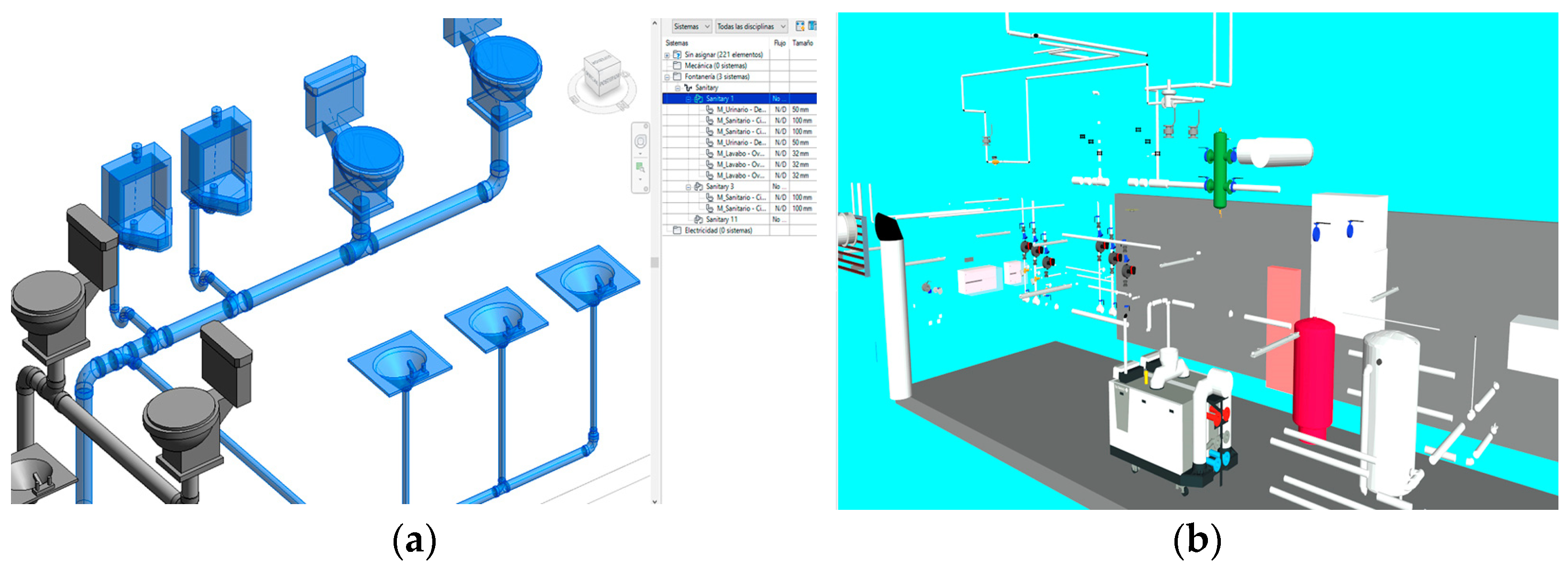
Task: Click the Flujo column header
Action: 779,43
